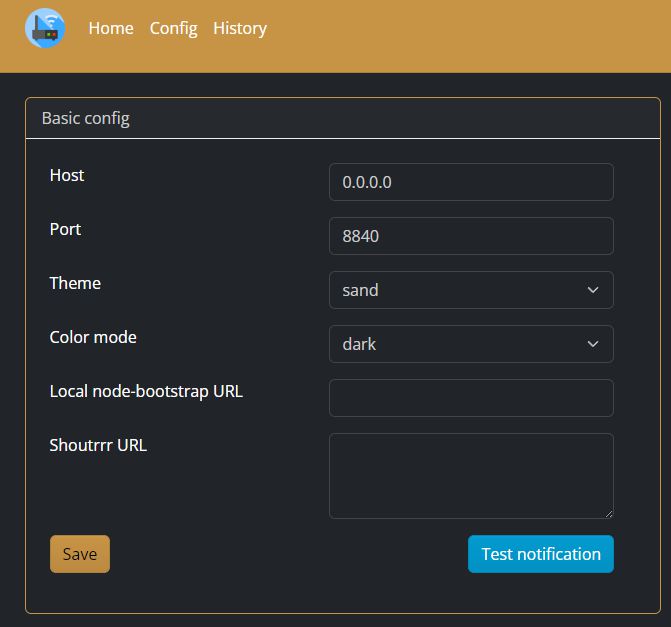The height and width of the screenshot is (627, 671).
Task: Save the basic config
Action: [x=80, y=554]
